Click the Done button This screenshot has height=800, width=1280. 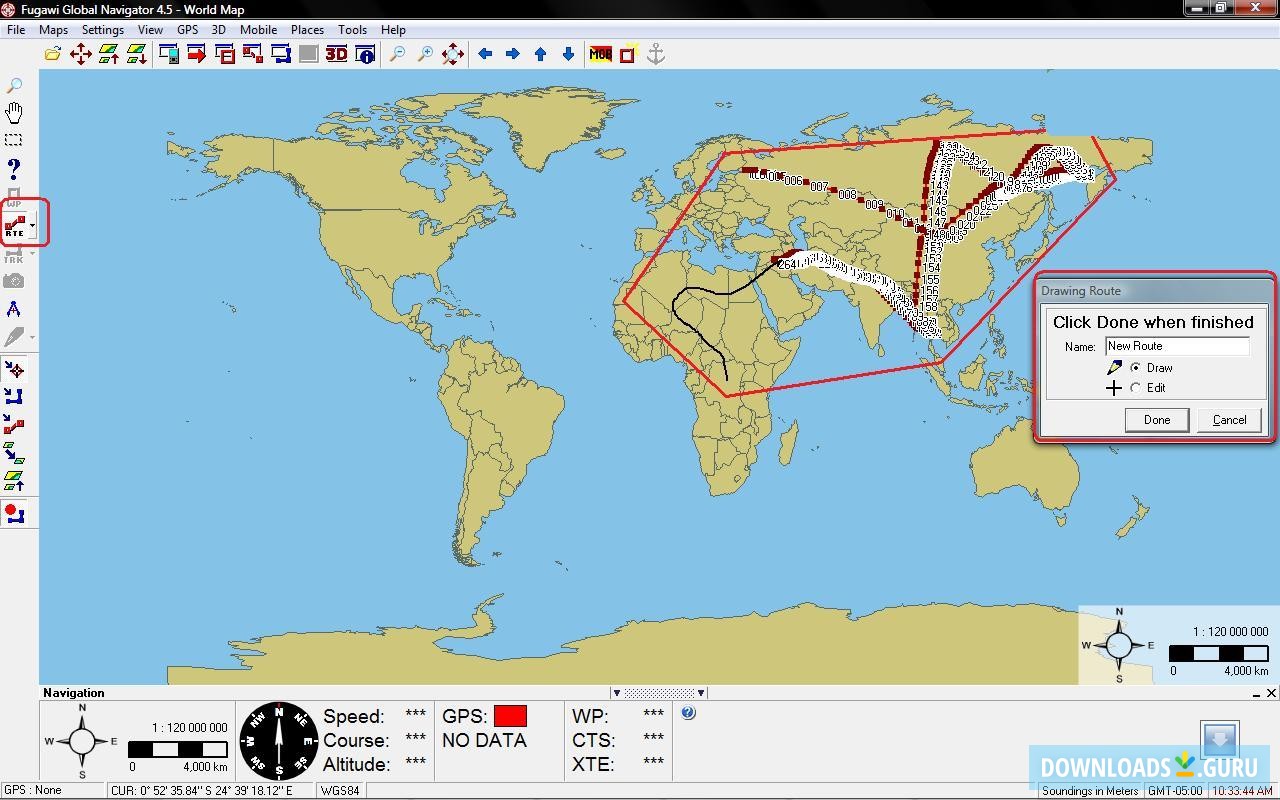1157,420
